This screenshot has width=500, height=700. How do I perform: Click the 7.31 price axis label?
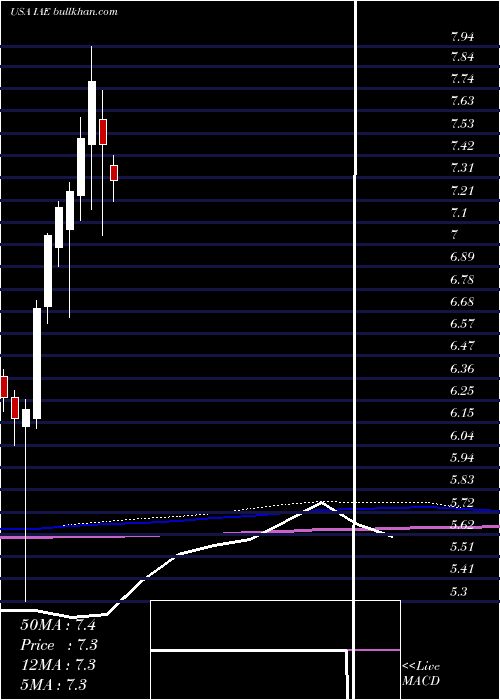pos(462,168)
